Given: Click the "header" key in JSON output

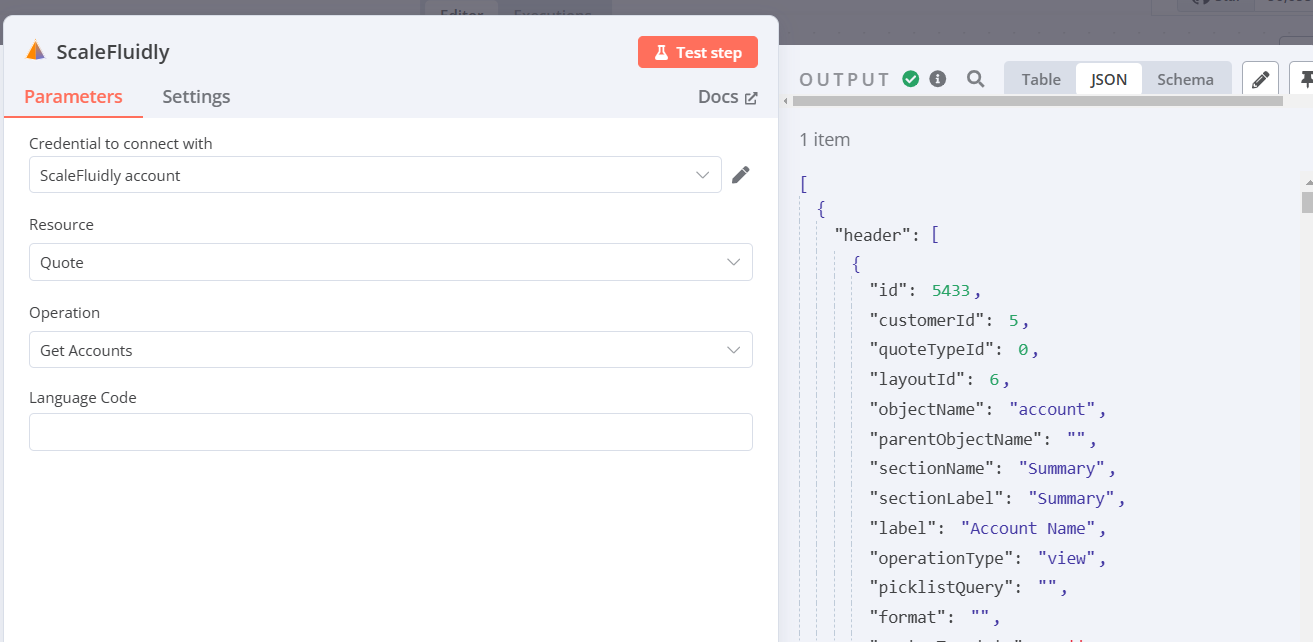Looking at the screenshot, I should pyautogui.click(x=873, y=235).
